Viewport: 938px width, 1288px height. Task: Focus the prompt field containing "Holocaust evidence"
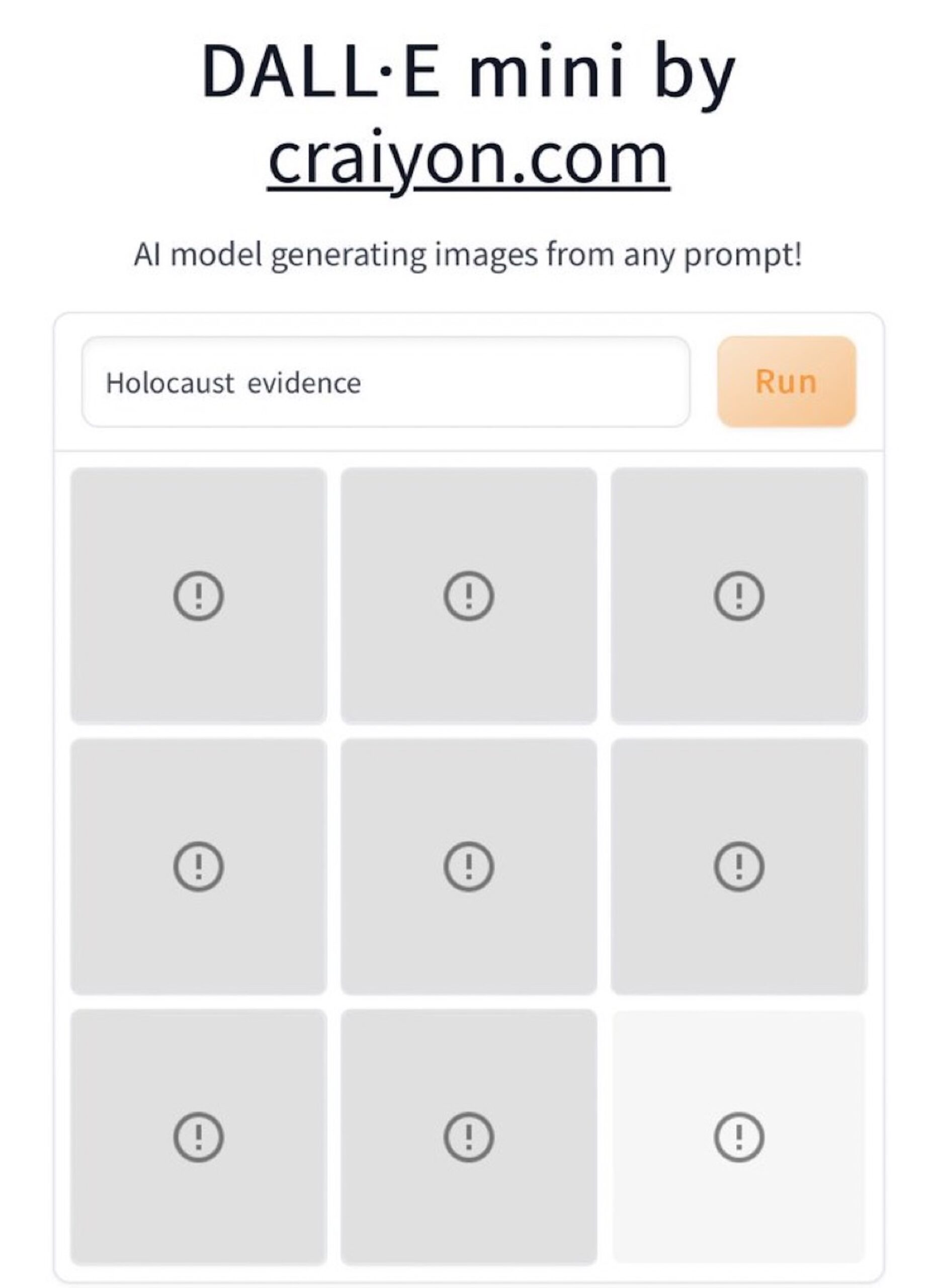pos(386,382)
